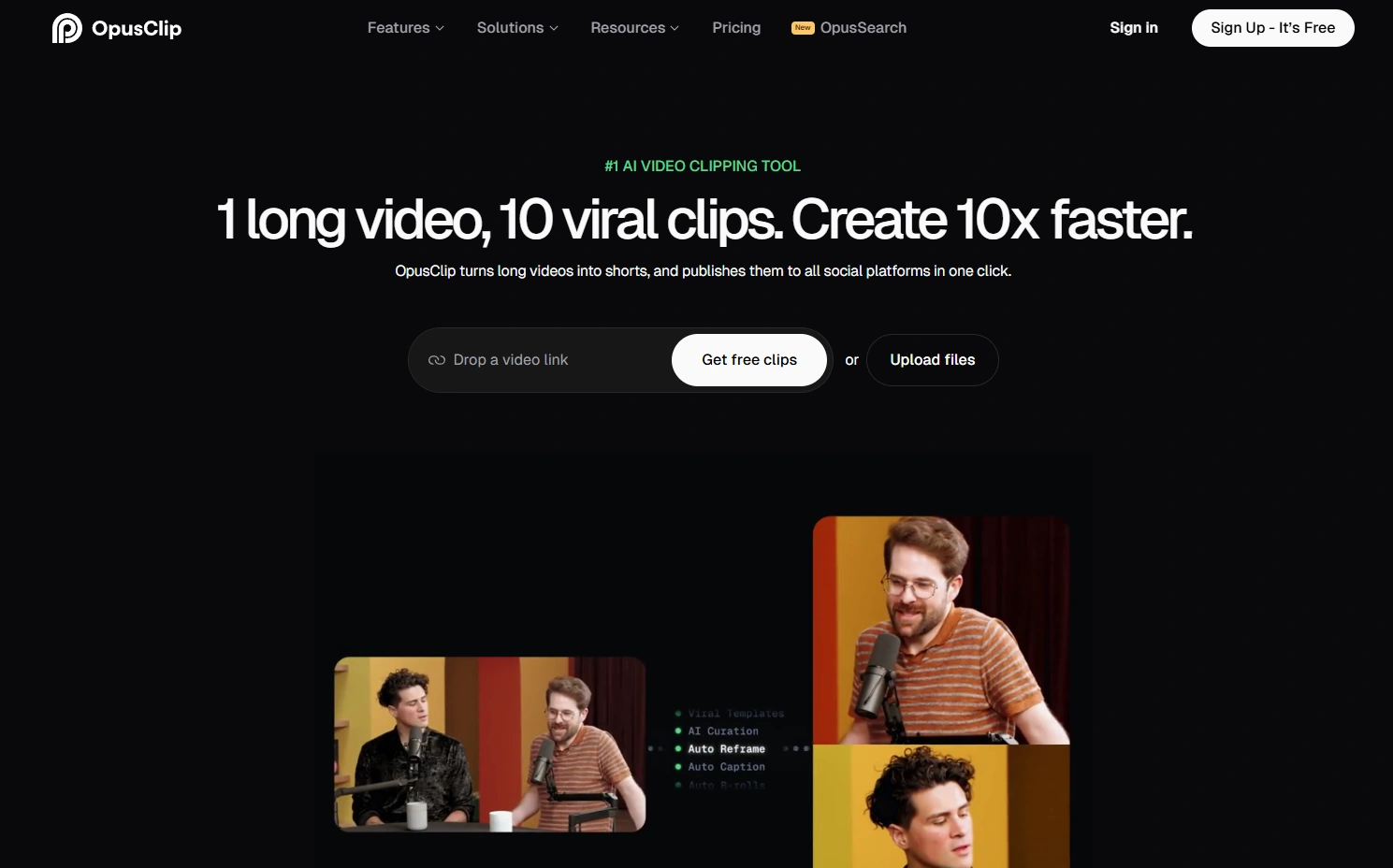Click the OpusClip brand name text
The image size is (1393, 868).
pyautogui.click(x=137, y=29)
